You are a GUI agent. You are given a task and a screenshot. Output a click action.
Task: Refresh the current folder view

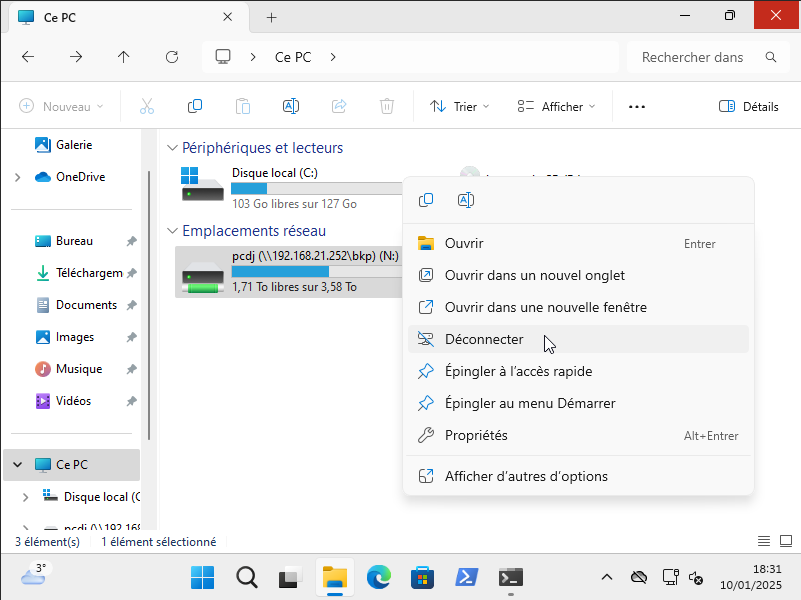[x=172, y=57]
